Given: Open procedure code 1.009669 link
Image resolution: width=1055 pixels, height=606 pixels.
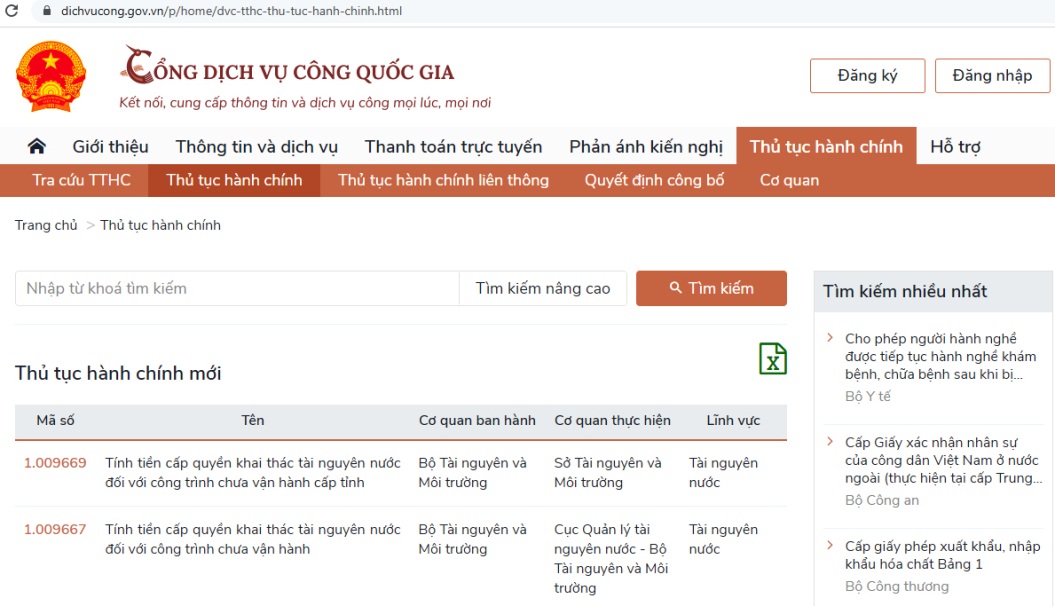Looking at the screenshot, I should (x=55, y=463).
